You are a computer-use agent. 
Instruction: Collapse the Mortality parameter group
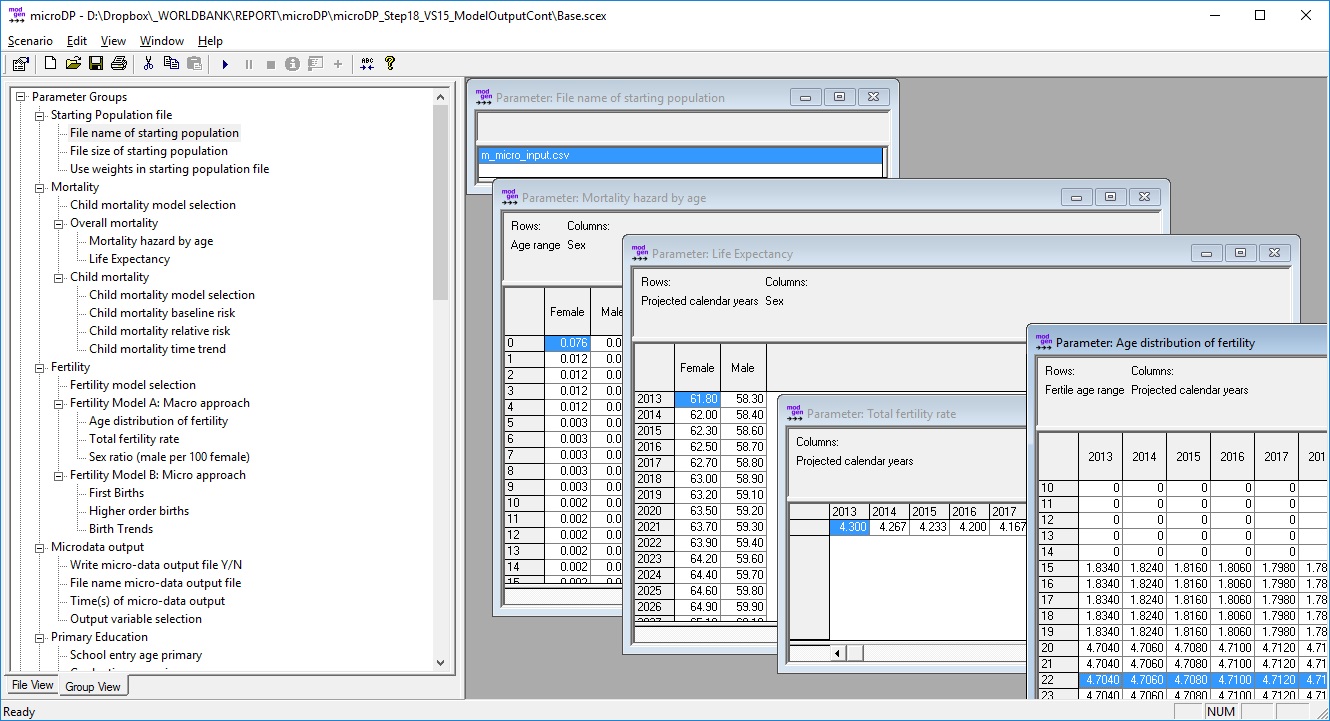coord(40,187)
